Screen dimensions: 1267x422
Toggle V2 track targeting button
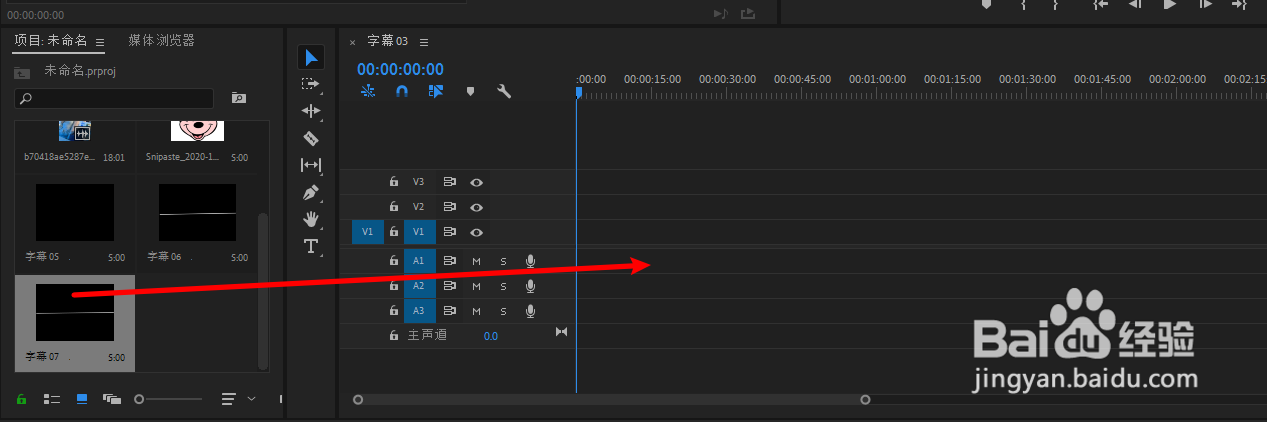[419, 207]
